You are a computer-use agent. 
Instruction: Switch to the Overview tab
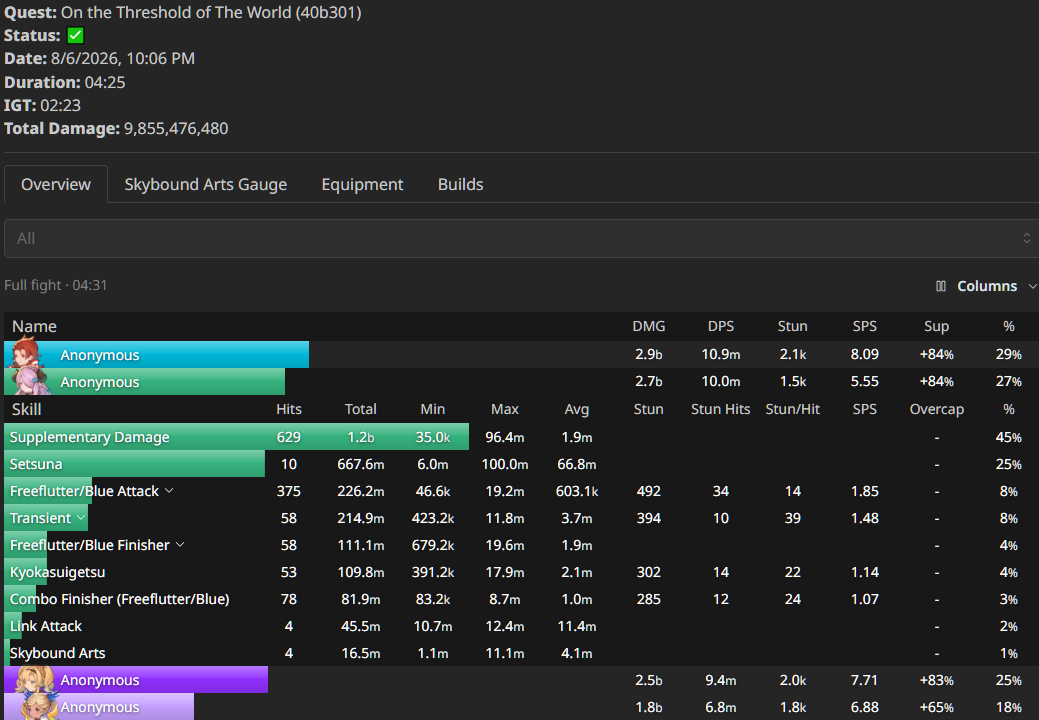tap(56, 184)
